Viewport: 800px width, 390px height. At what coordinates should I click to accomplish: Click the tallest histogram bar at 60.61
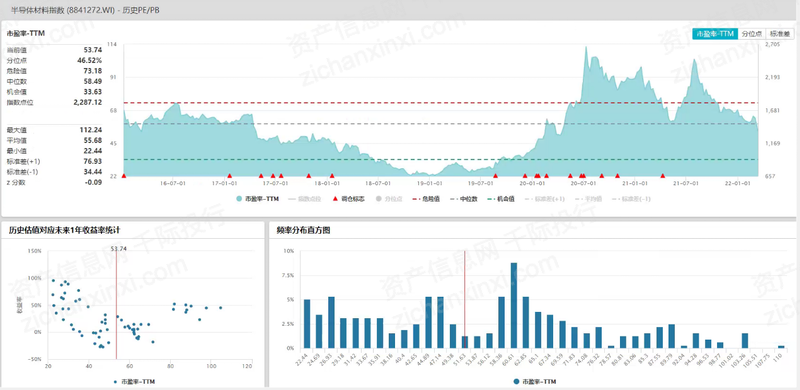[514, 305]
